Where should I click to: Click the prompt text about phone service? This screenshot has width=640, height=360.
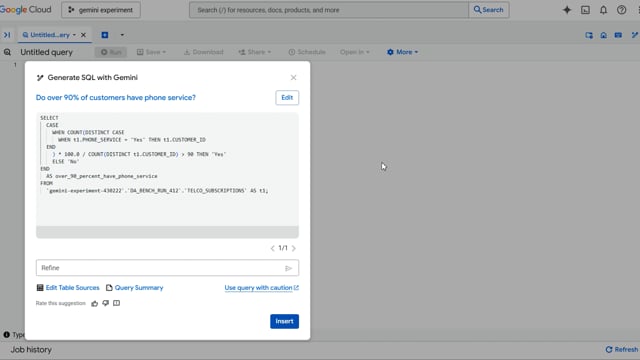(116, 98)
